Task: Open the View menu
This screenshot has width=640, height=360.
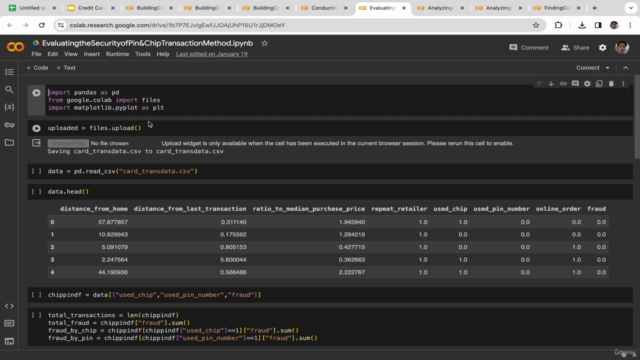Action: 71,54
